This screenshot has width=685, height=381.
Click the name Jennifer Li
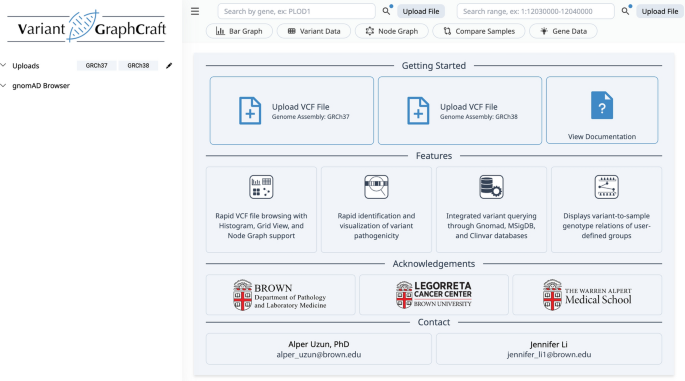click(x=549, y=344)
